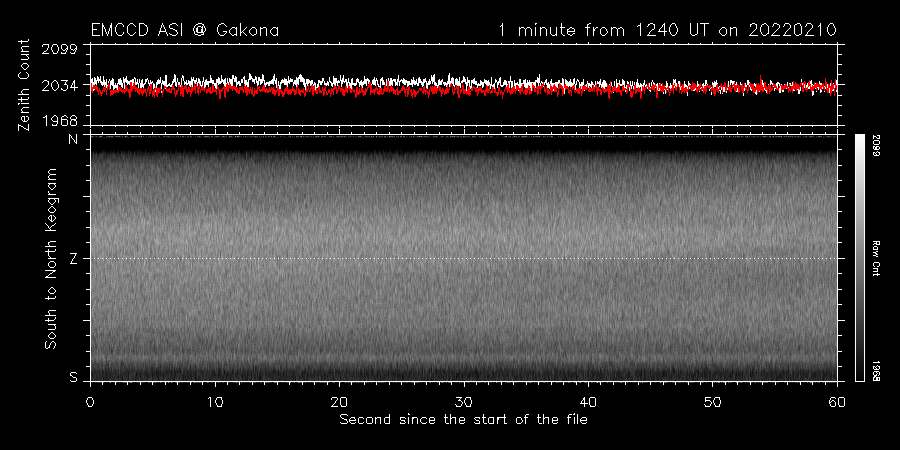Click the 2099 tick label on the Zenith Count axis
This screenshot has width=900, height=450.
pos(60,49)
